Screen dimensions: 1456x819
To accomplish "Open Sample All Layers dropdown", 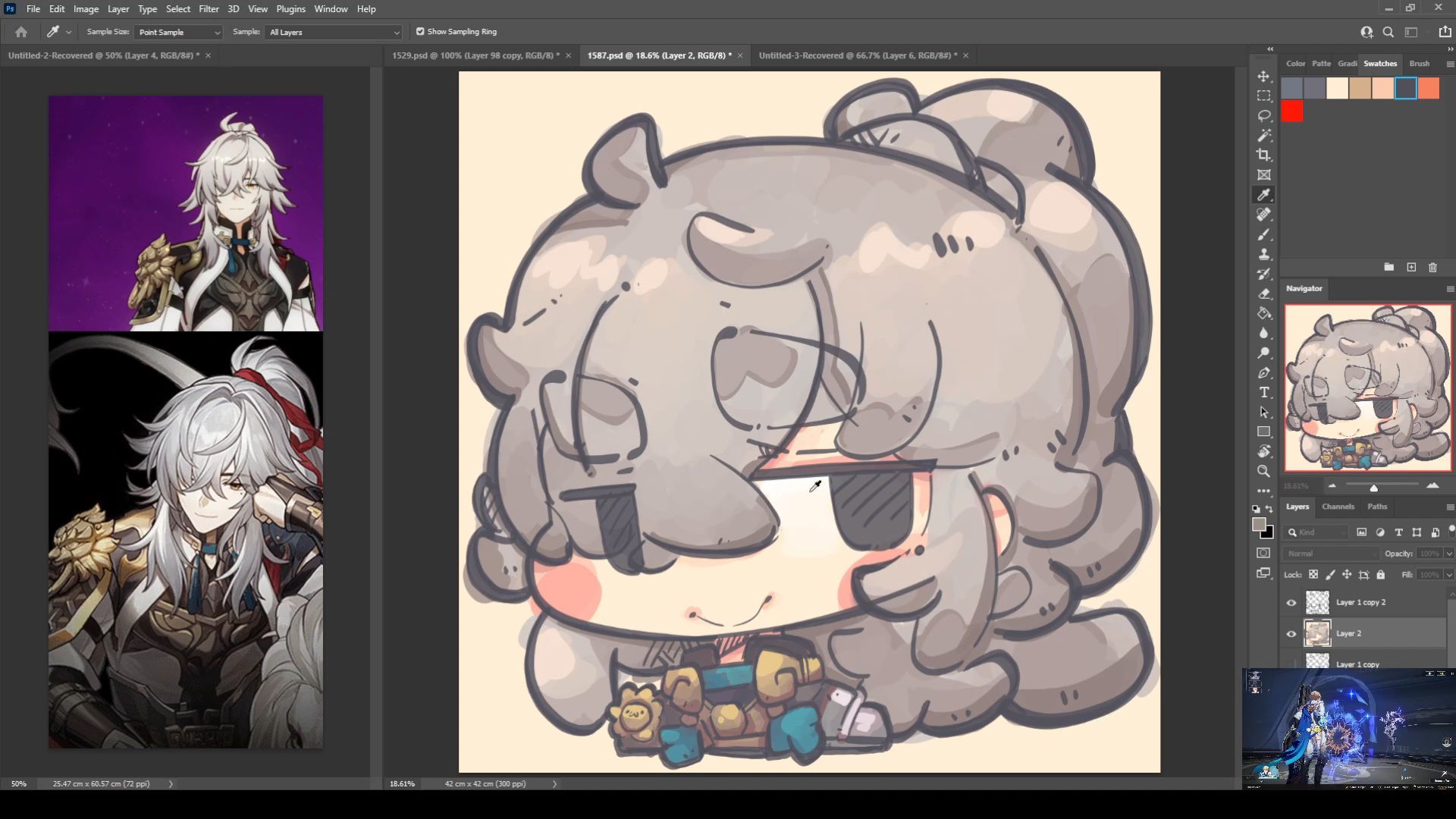I will point(333,32).
